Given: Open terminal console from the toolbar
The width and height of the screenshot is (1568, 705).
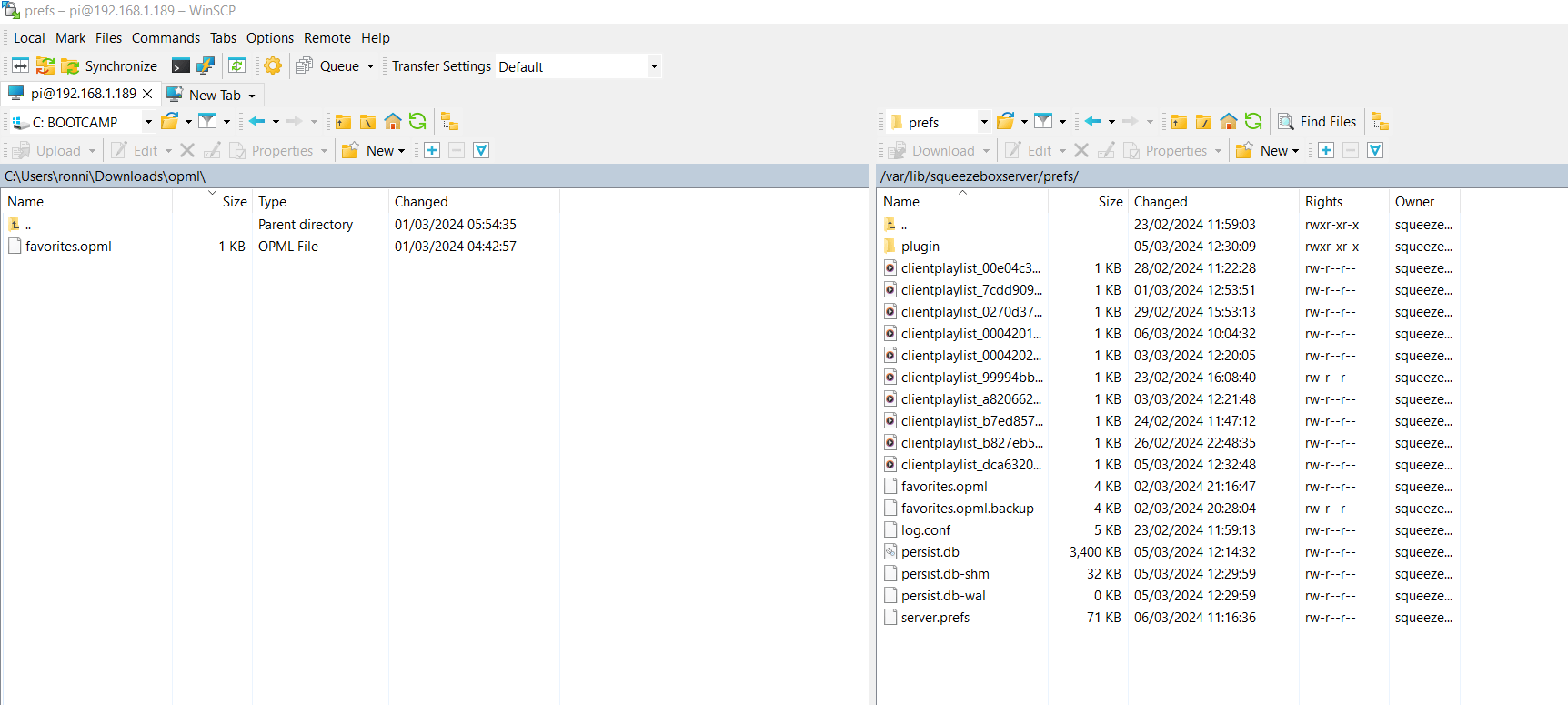Looking at the screenshot, I should click(x=181, y=65).
